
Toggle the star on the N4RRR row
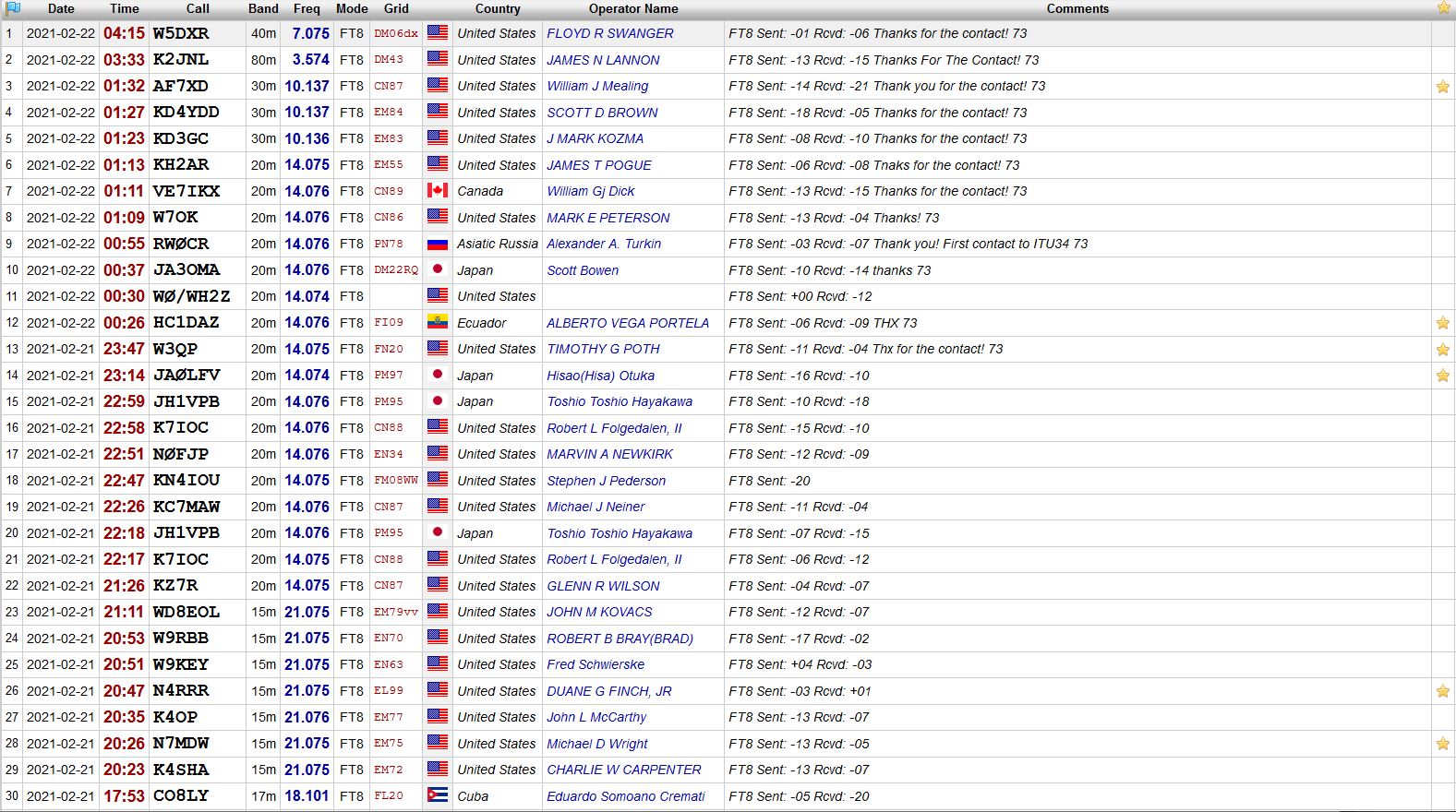coord(1442,691)
